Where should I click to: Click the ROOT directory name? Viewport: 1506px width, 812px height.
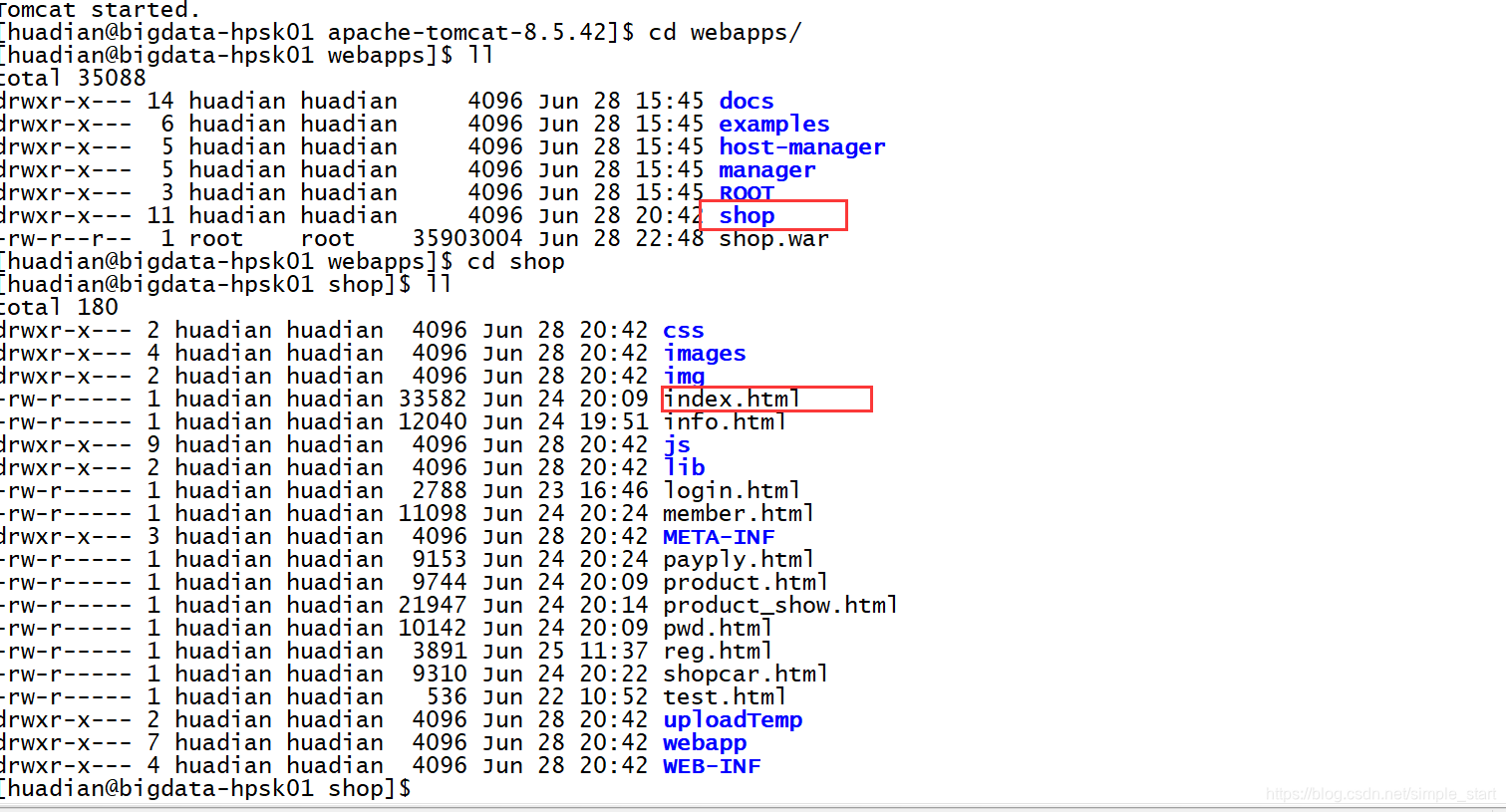747,193
